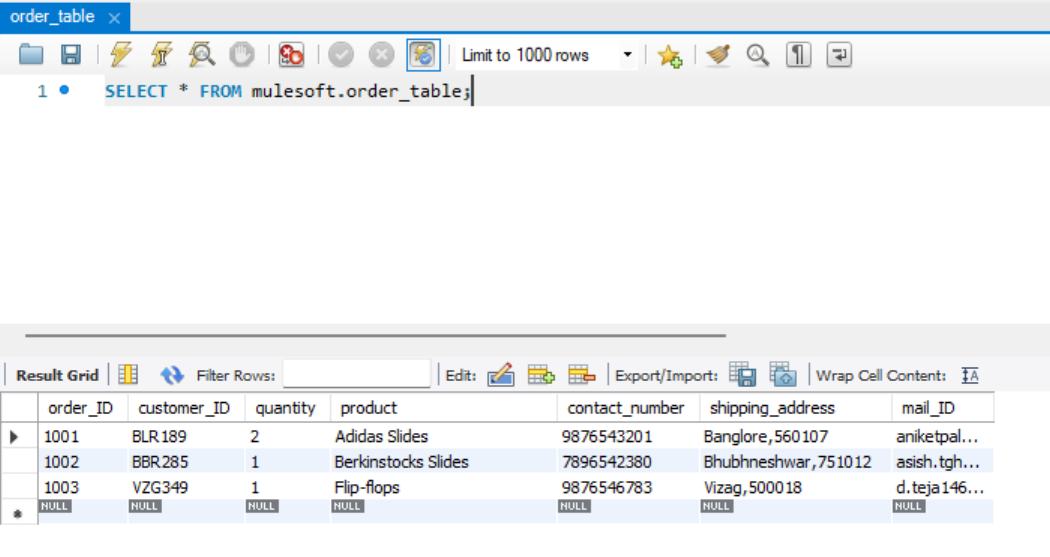
Task: Toggle wrap cell content icon
Action: pos(969,376)
